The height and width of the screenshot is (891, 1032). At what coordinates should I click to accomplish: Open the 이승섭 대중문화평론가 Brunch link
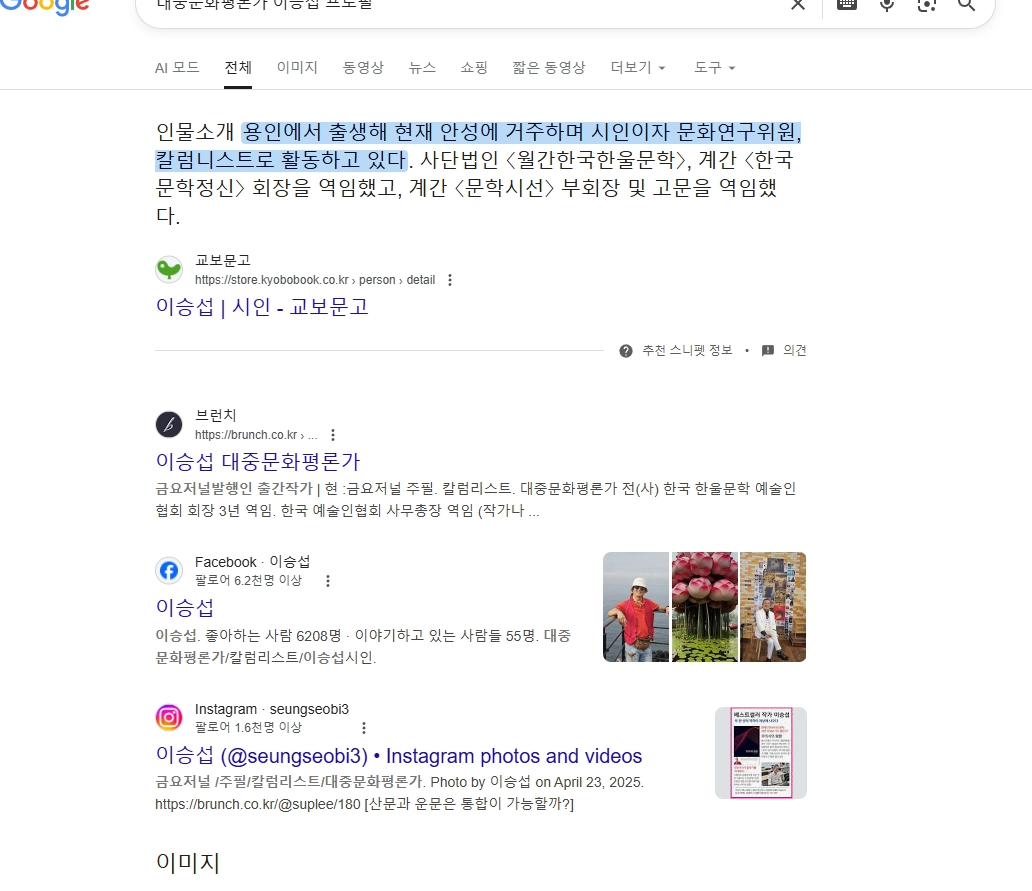click(258, 461)
